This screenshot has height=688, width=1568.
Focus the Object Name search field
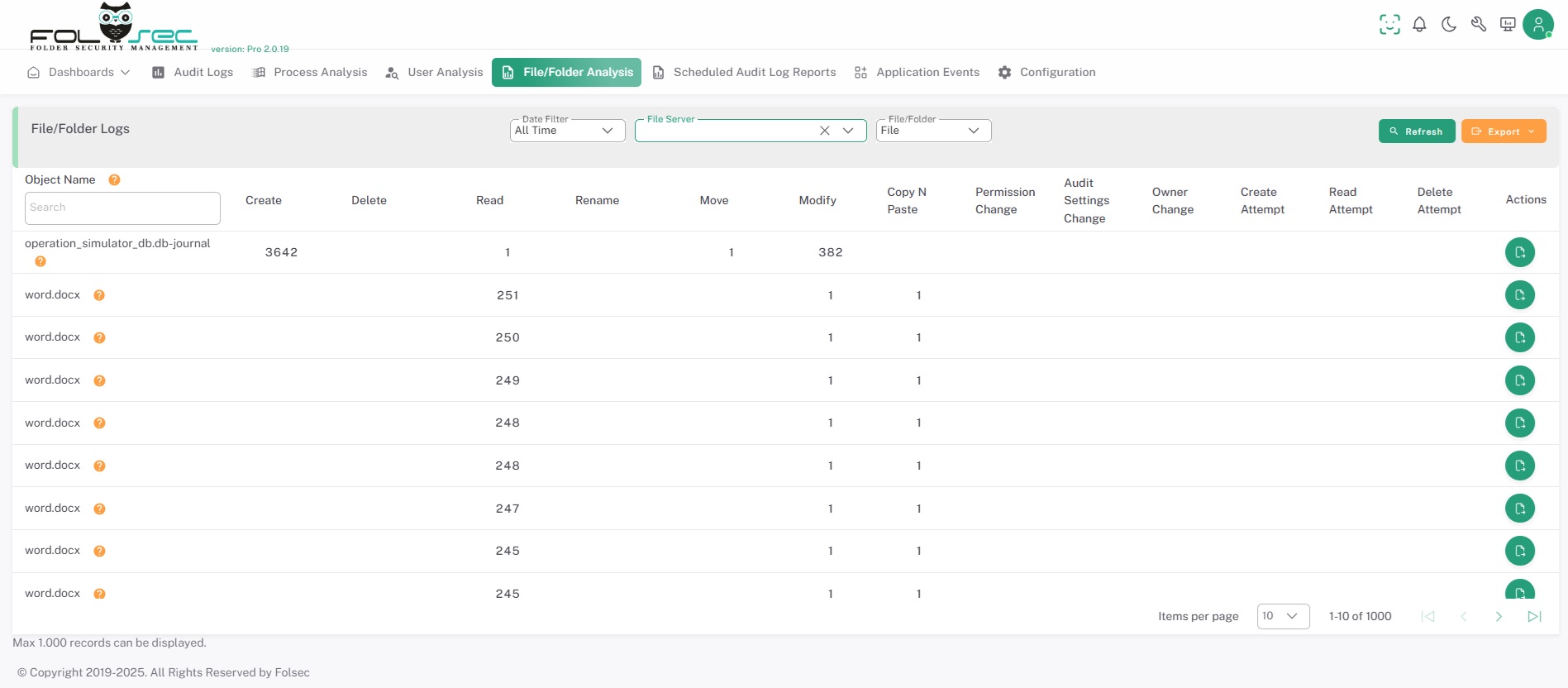(122, 208)
